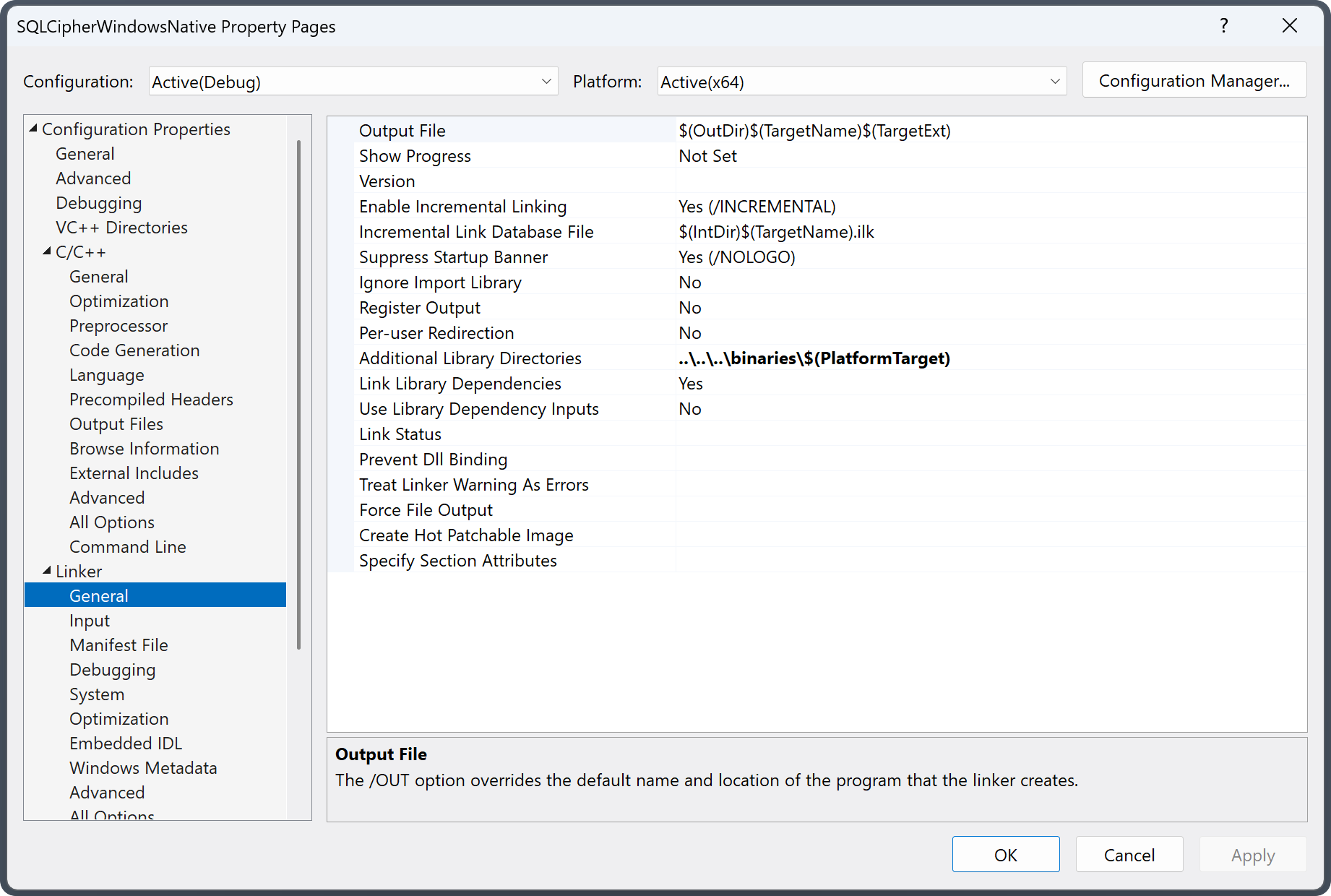Select Enable Incremental Linking property
Image resolution: width=1331 pixels, height=896 pixels.
click(x=462, y=207)
